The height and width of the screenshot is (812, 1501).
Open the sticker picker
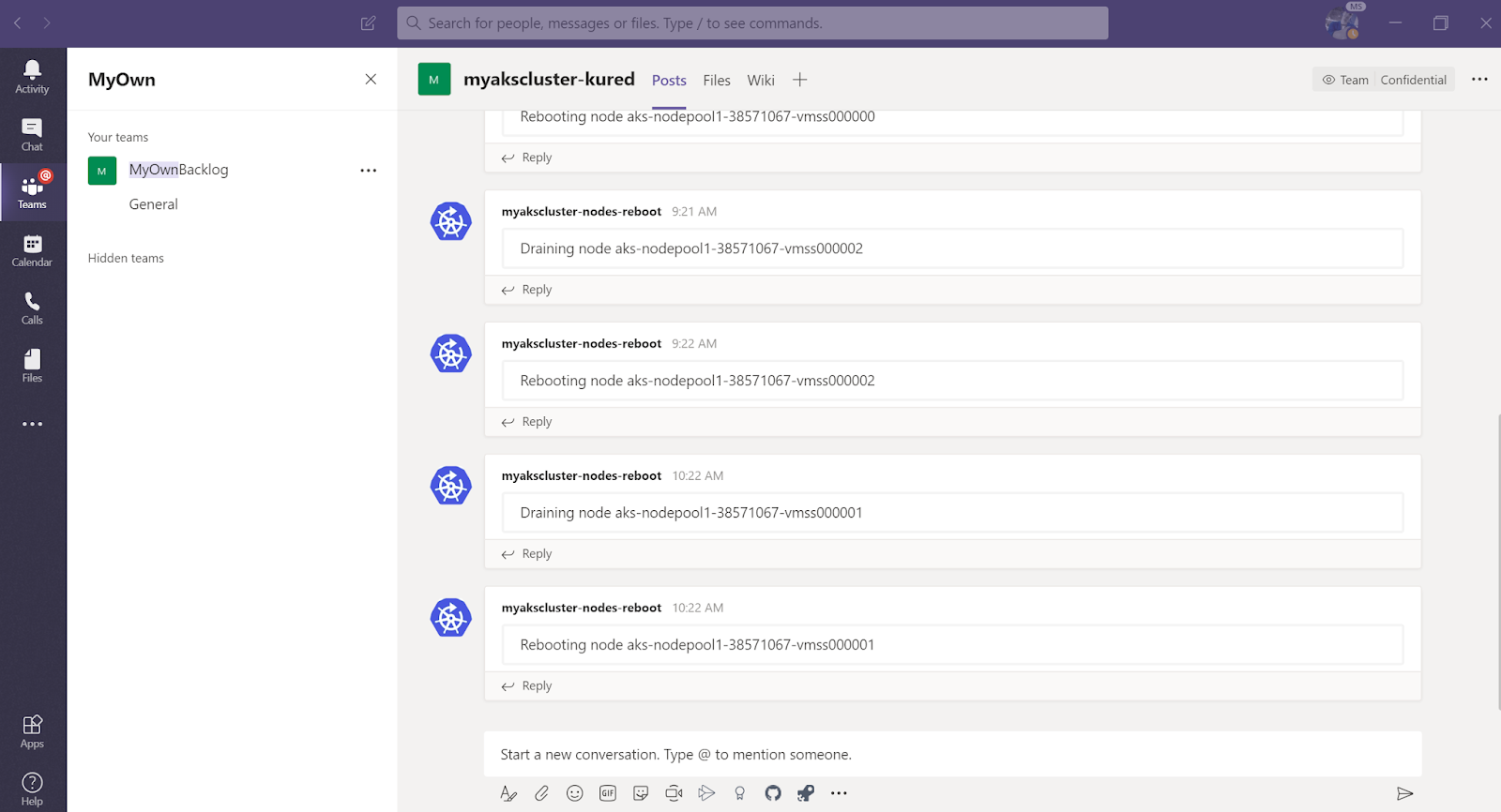coord(641,793)
